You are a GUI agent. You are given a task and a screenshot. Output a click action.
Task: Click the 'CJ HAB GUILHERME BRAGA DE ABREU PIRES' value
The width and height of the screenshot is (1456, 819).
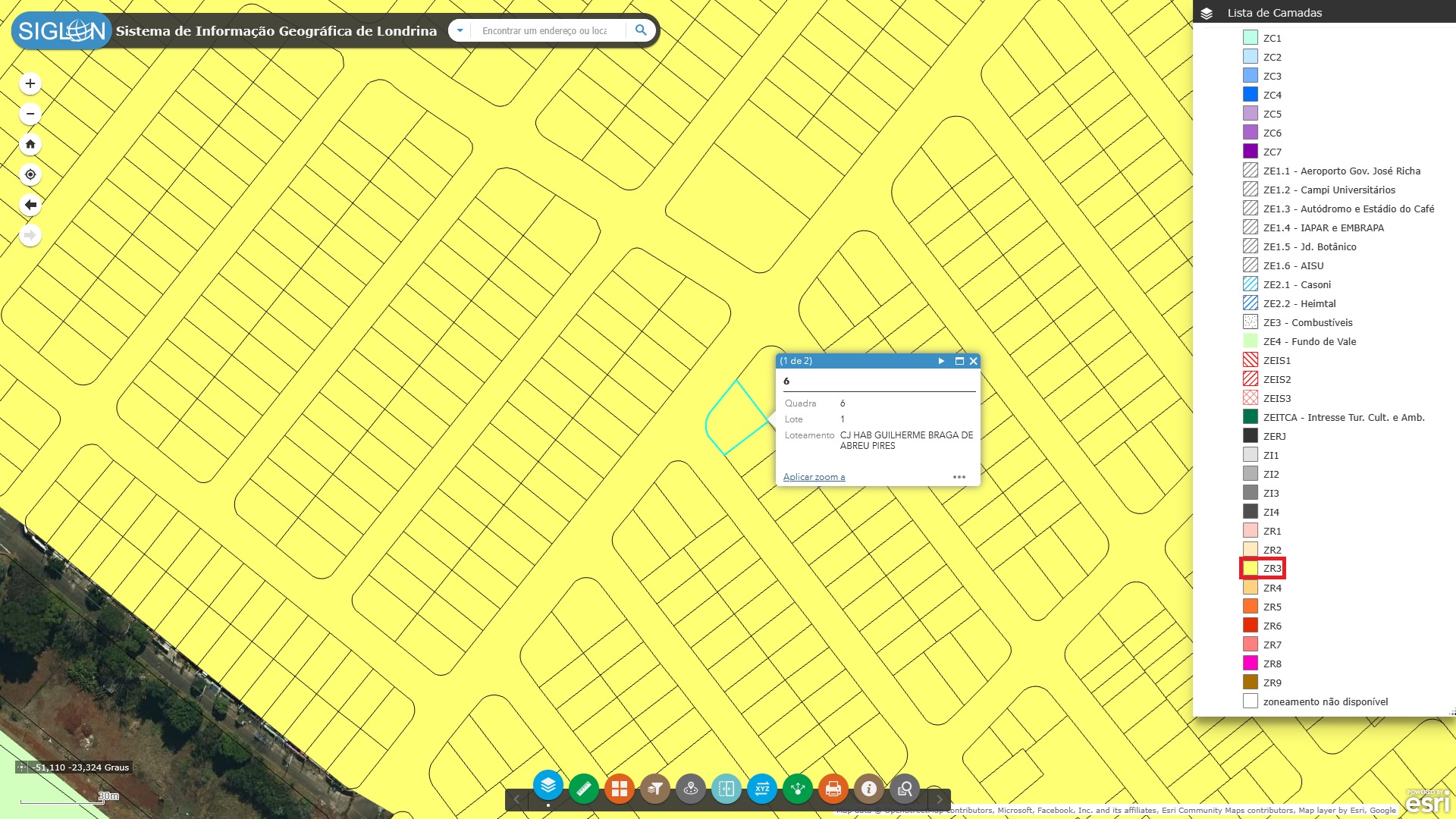[906, 441]
